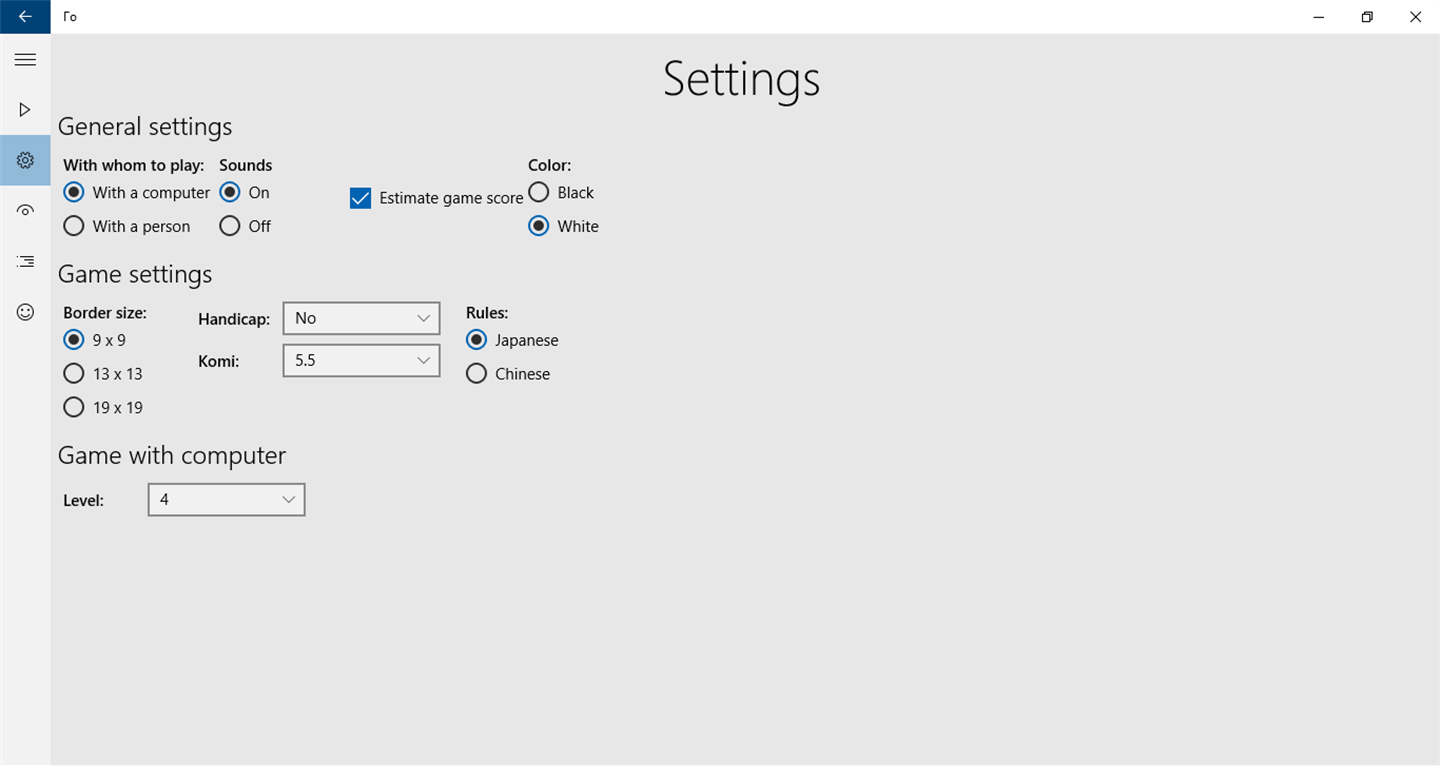Viewport: 1440px width, 766px height.
Task: Turn sounds Off radio button
Action: click(x=230, y=226)
